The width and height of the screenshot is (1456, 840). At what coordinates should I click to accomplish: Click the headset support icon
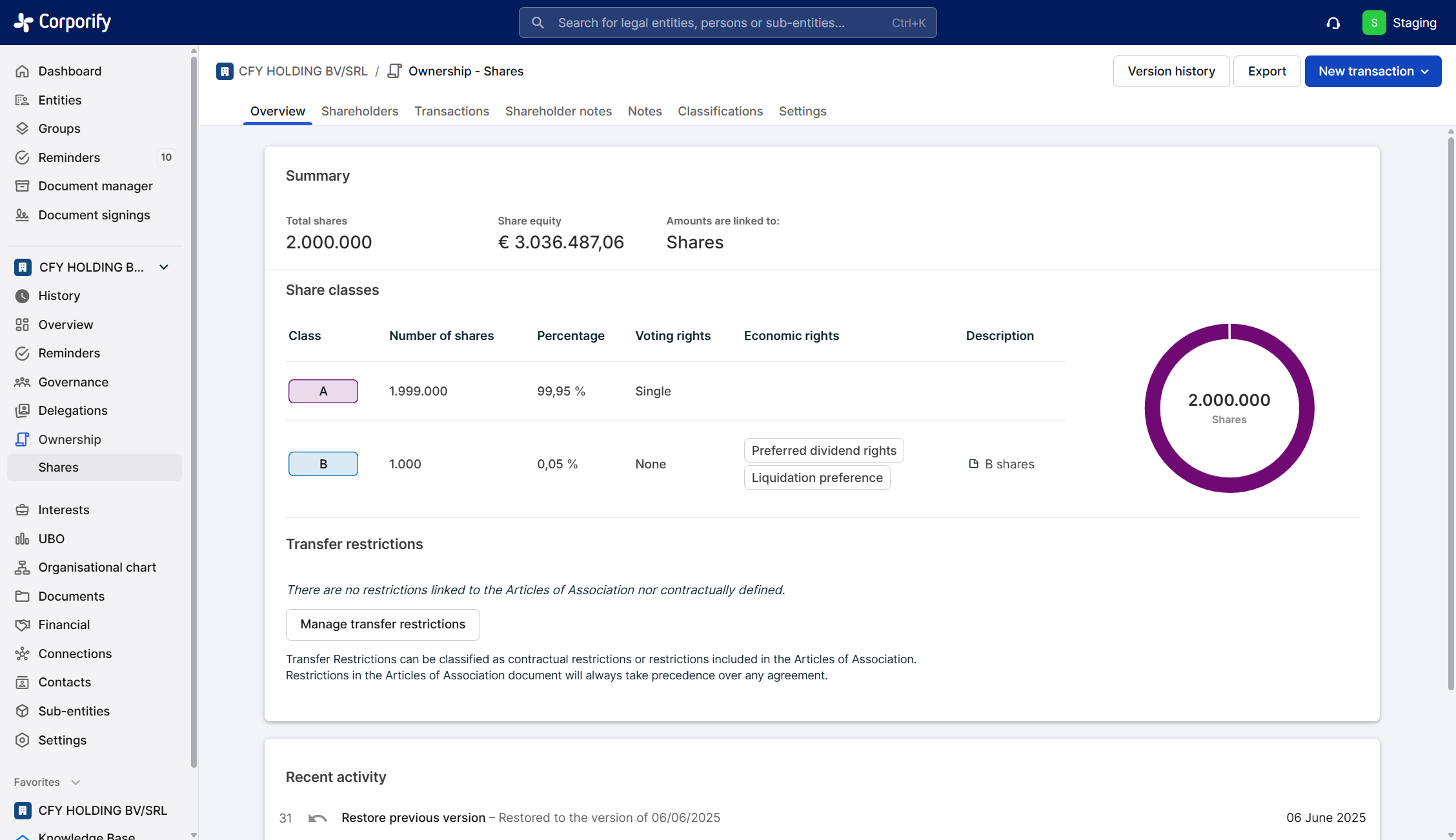pos(1333,23)
